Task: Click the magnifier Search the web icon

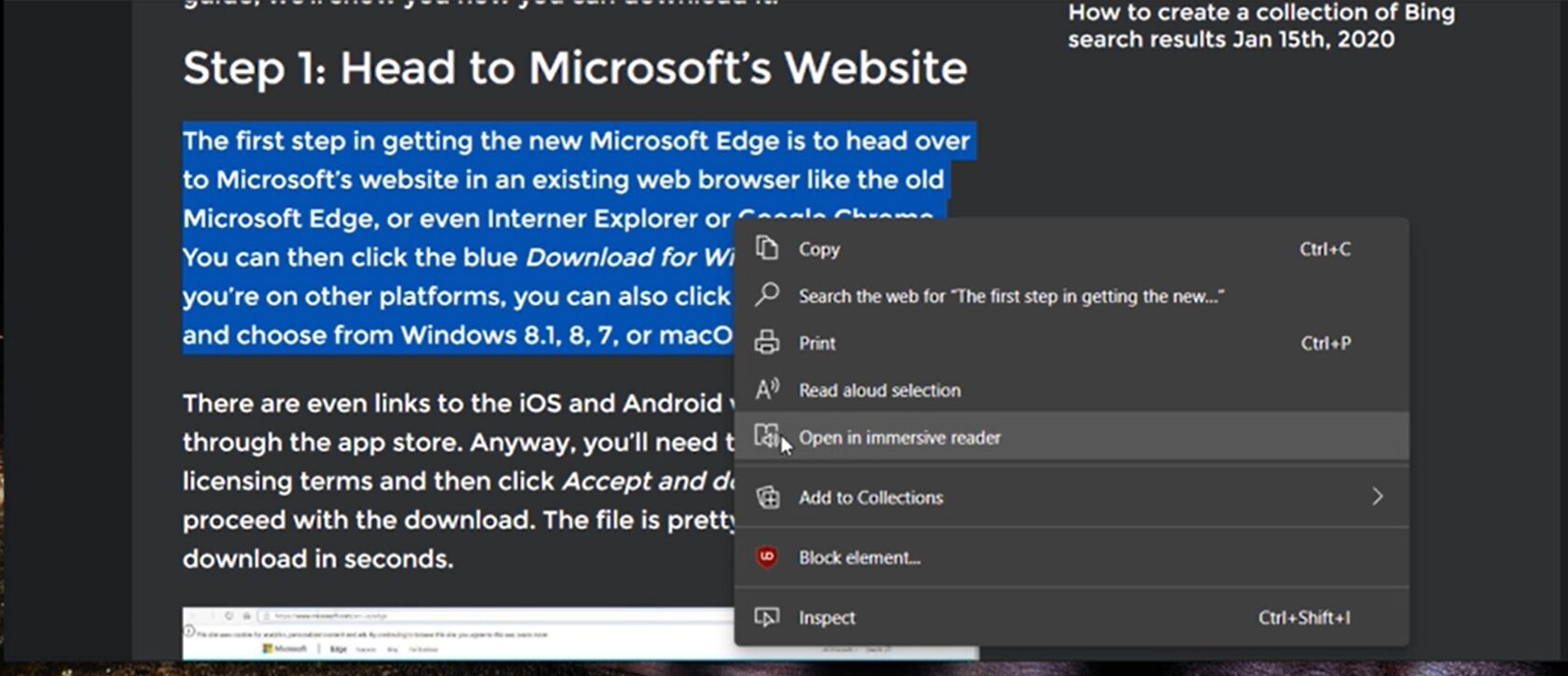Action: (766, 295)
